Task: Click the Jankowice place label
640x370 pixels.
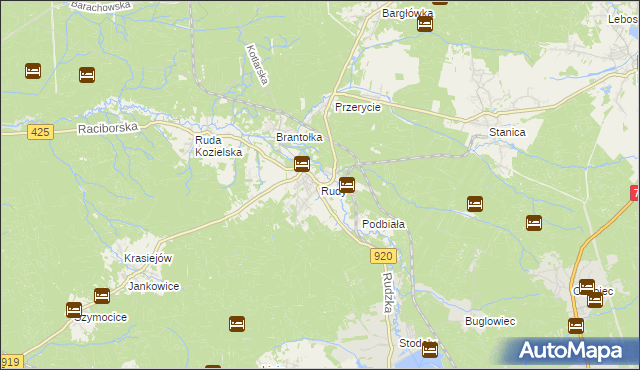Action: coord(153,286)
